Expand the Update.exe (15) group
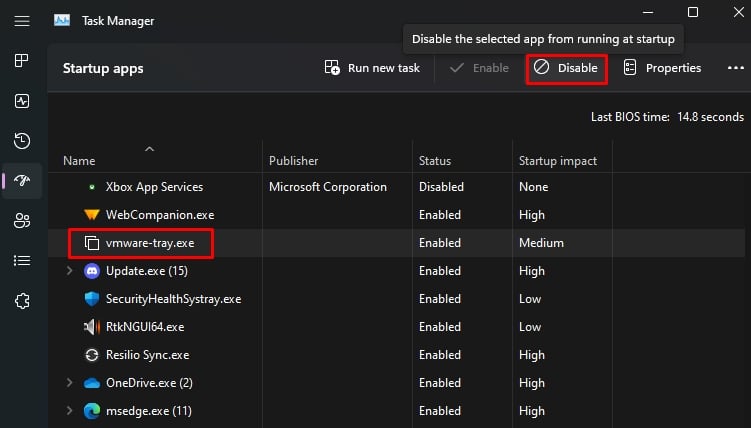The image size is (751, 428). point(69,271)
